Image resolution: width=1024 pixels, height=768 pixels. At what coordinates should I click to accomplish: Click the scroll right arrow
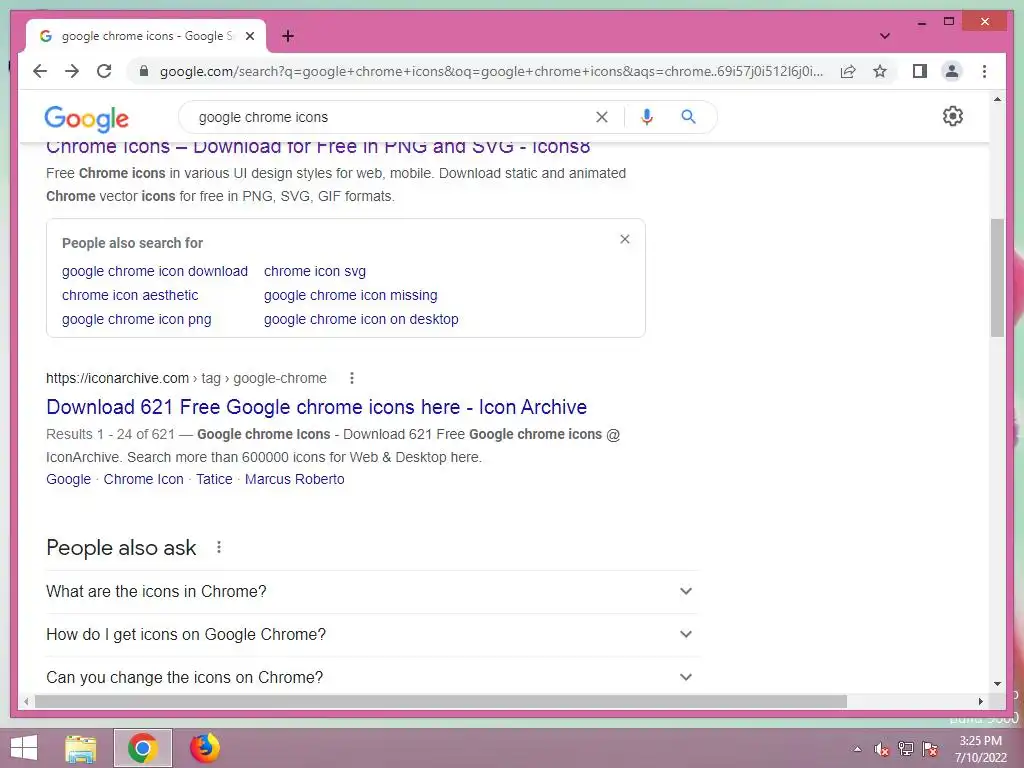[x=980, y=701]
